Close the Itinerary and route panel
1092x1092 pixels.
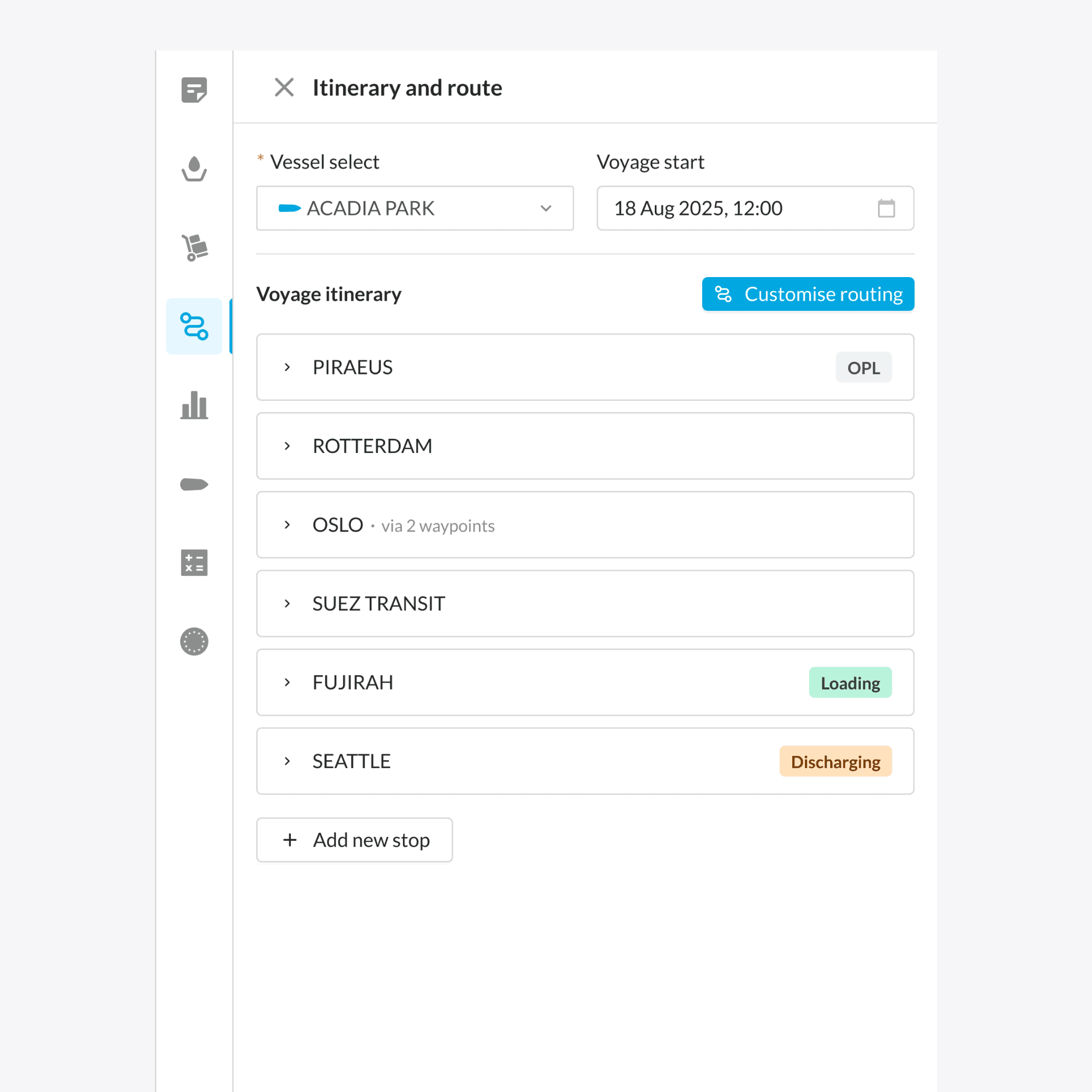284,87
